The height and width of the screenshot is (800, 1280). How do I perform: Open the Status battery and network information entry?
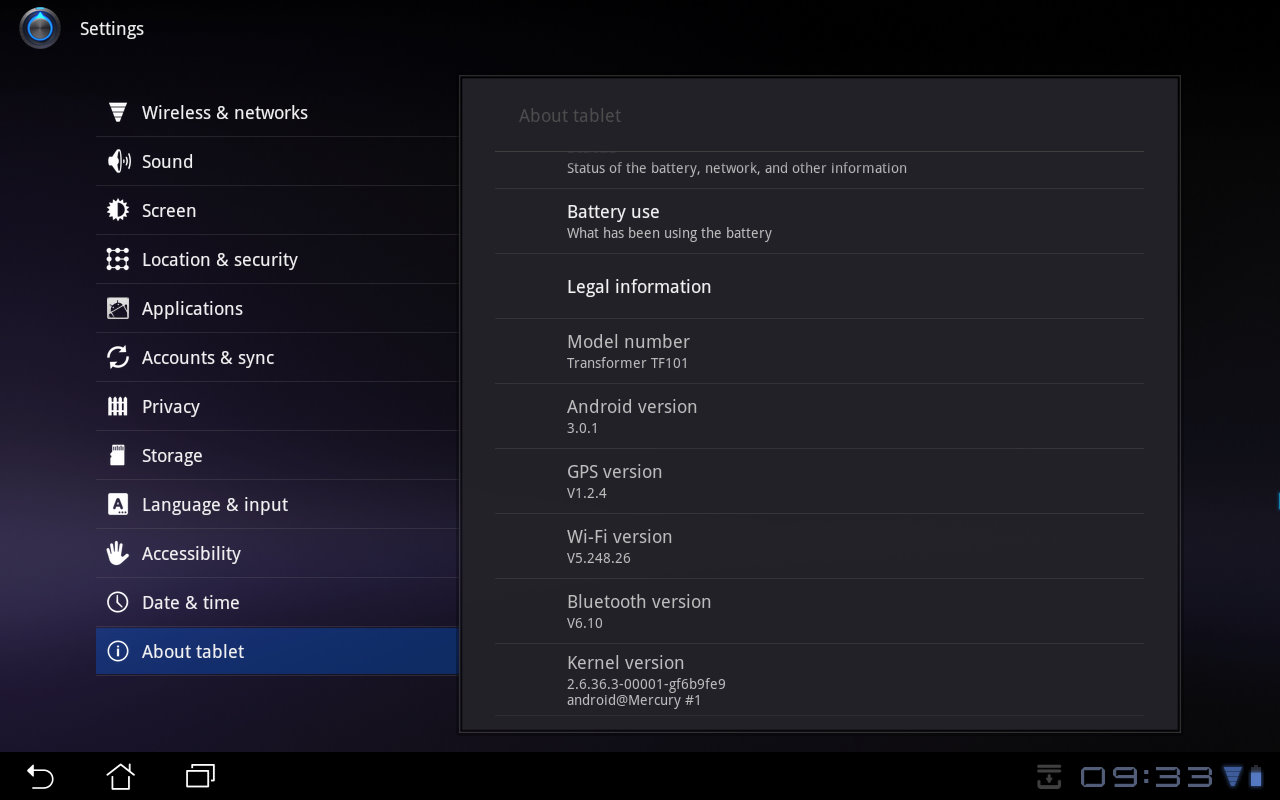(x=819, y=169)
